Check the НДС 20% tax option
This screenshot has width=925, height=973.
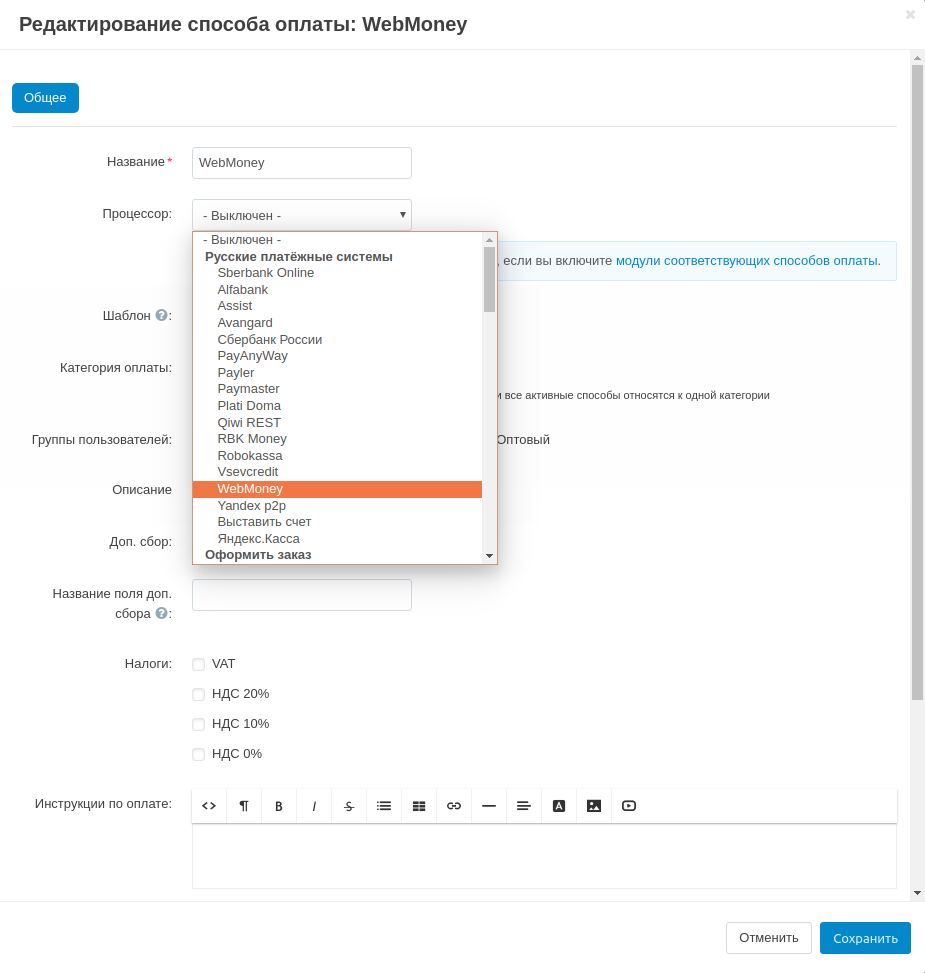(199, 694)
